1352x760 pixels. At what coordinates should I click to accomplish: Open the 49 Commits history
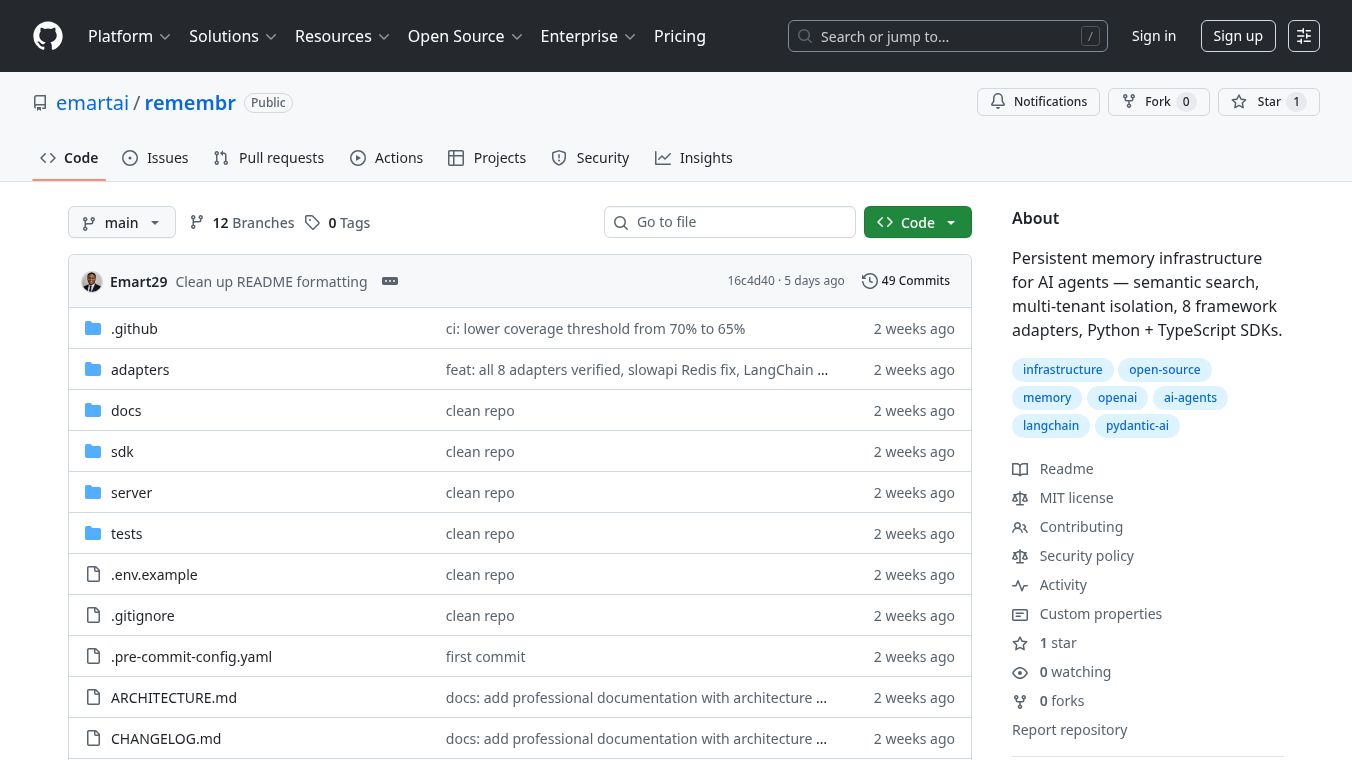point(906,281)
